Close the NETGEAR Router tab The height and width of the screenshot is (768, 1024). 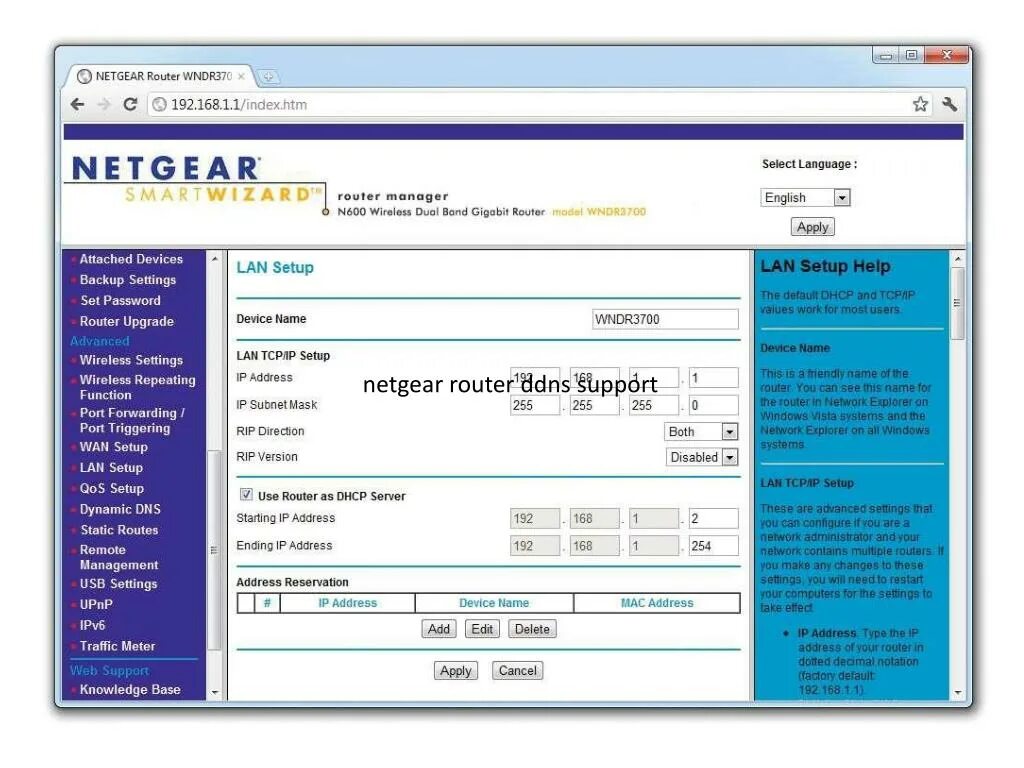click(241, 76)
